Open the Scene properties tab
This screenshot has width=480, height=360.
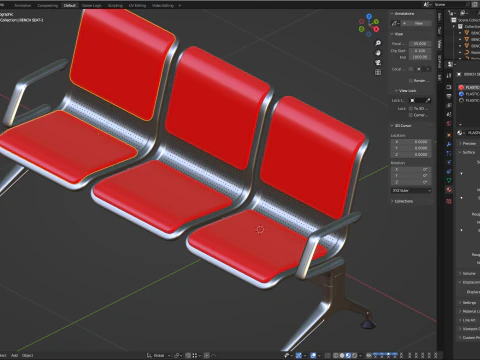(449, 114)
